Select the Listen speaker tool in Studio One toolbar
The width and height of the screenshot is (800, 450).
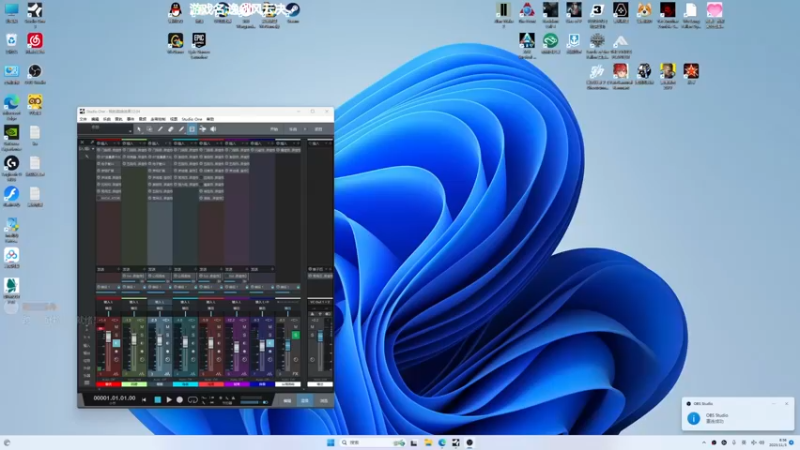click(213, 129)
